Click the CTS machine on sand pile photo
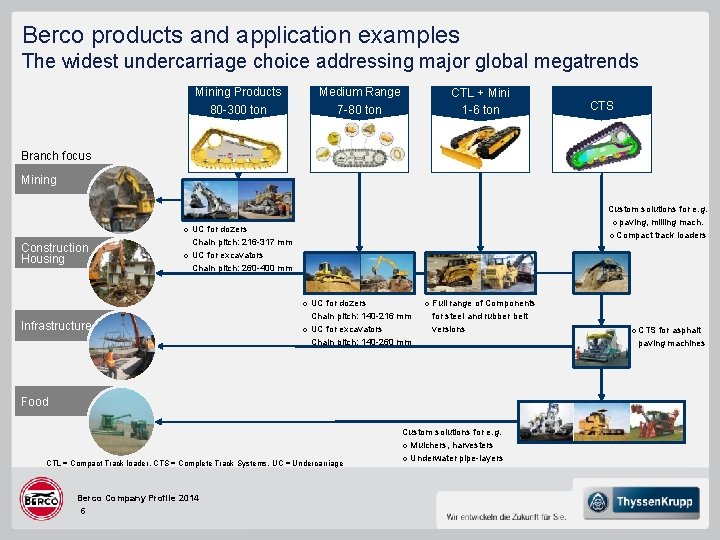 pyautogui.click(x=602, y=273)
